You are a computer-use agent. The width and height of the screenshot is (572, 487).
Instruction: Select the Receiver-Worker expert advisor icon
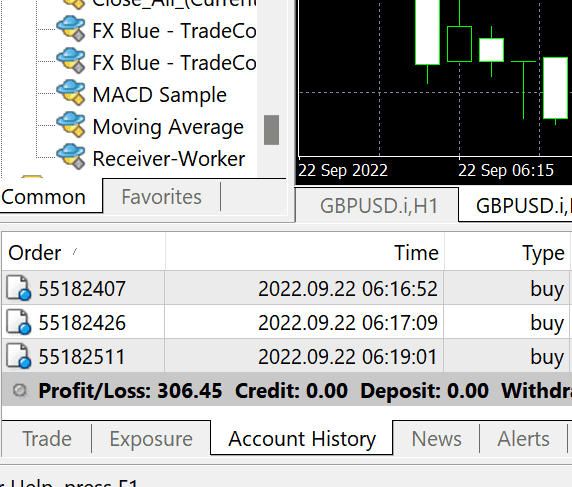coord(71,157)
